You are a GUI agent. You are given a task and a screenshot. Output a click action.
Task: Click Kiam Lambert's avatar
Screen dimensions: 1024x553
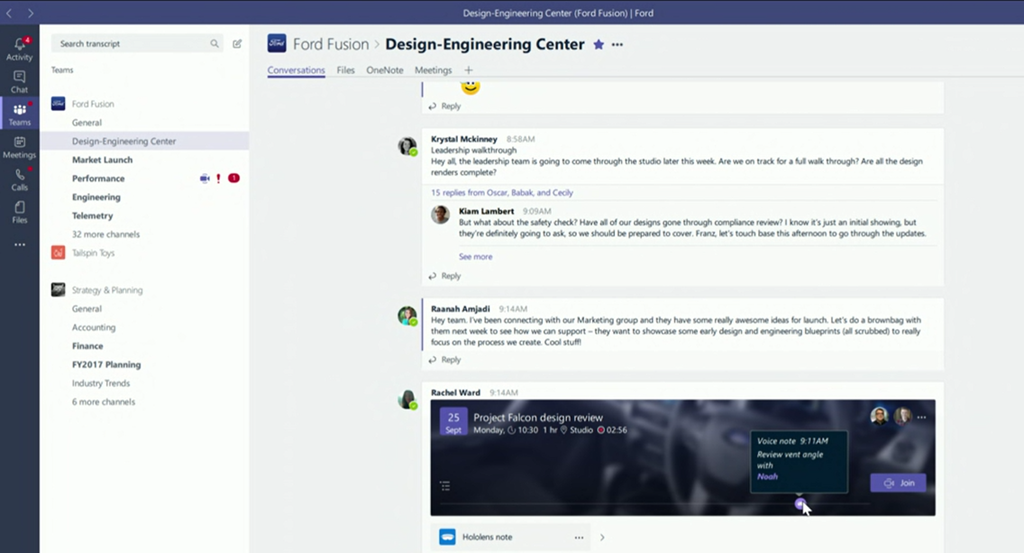click(440, 214)
